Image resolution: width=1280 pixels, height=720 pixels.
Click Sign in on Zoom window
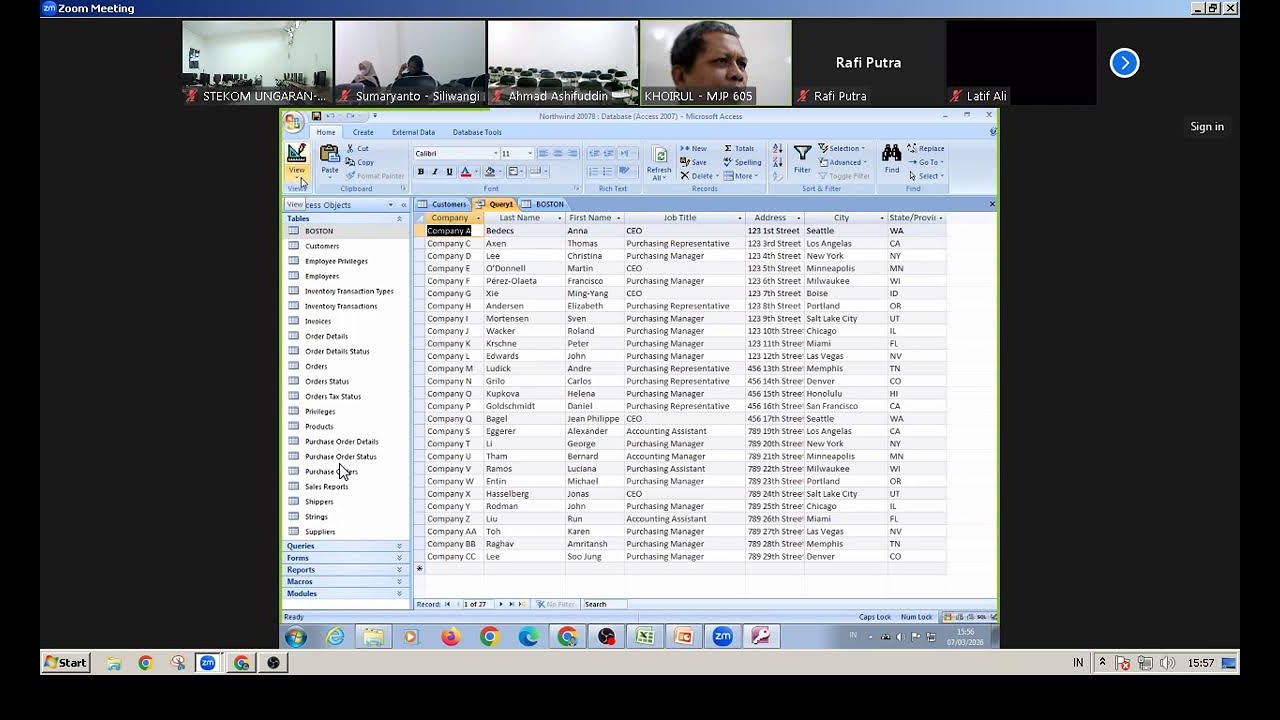click(1207, 127)
